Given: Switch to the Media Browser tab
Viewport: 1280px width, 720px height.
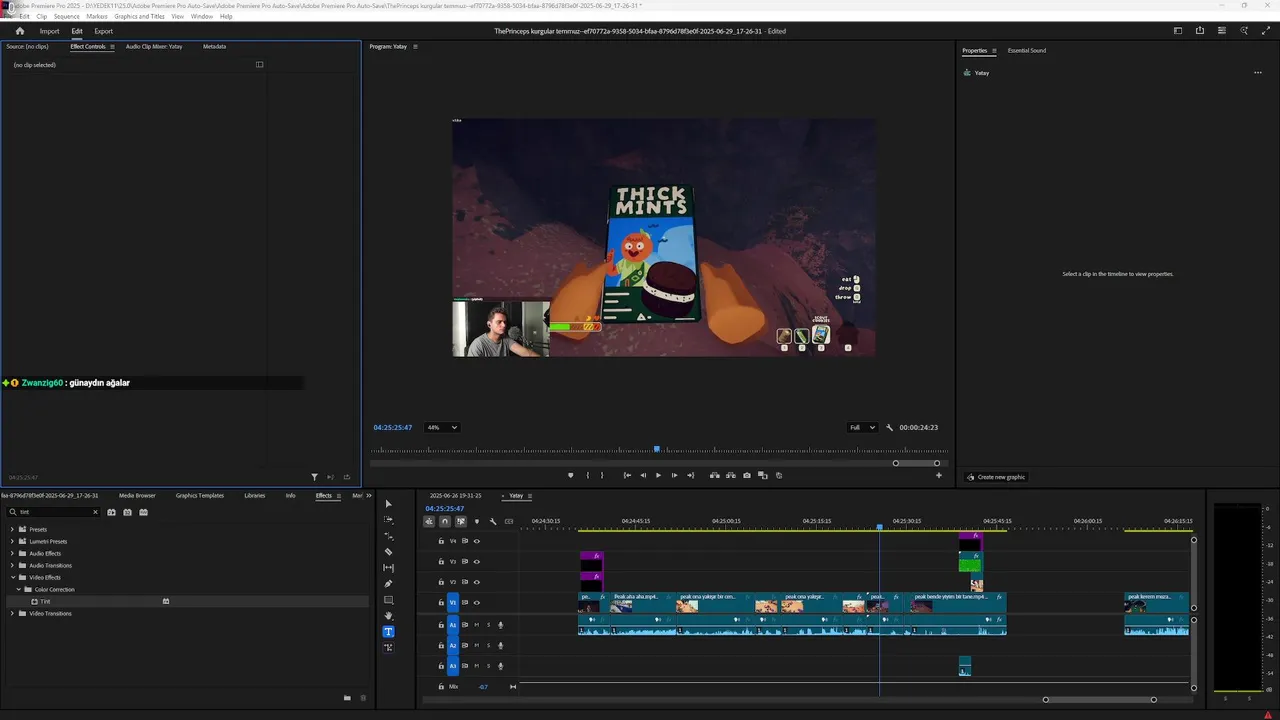Looking at the screenshot, I should 137,496.
